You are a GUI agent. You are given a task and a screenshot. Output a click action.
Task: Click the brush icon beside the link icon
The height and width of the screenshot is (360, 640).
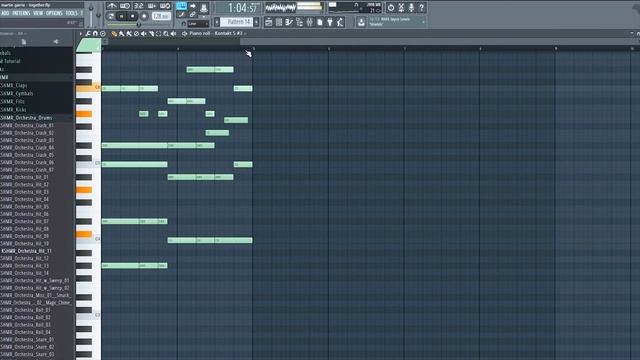pyautogui.click(x=181, y=15)
